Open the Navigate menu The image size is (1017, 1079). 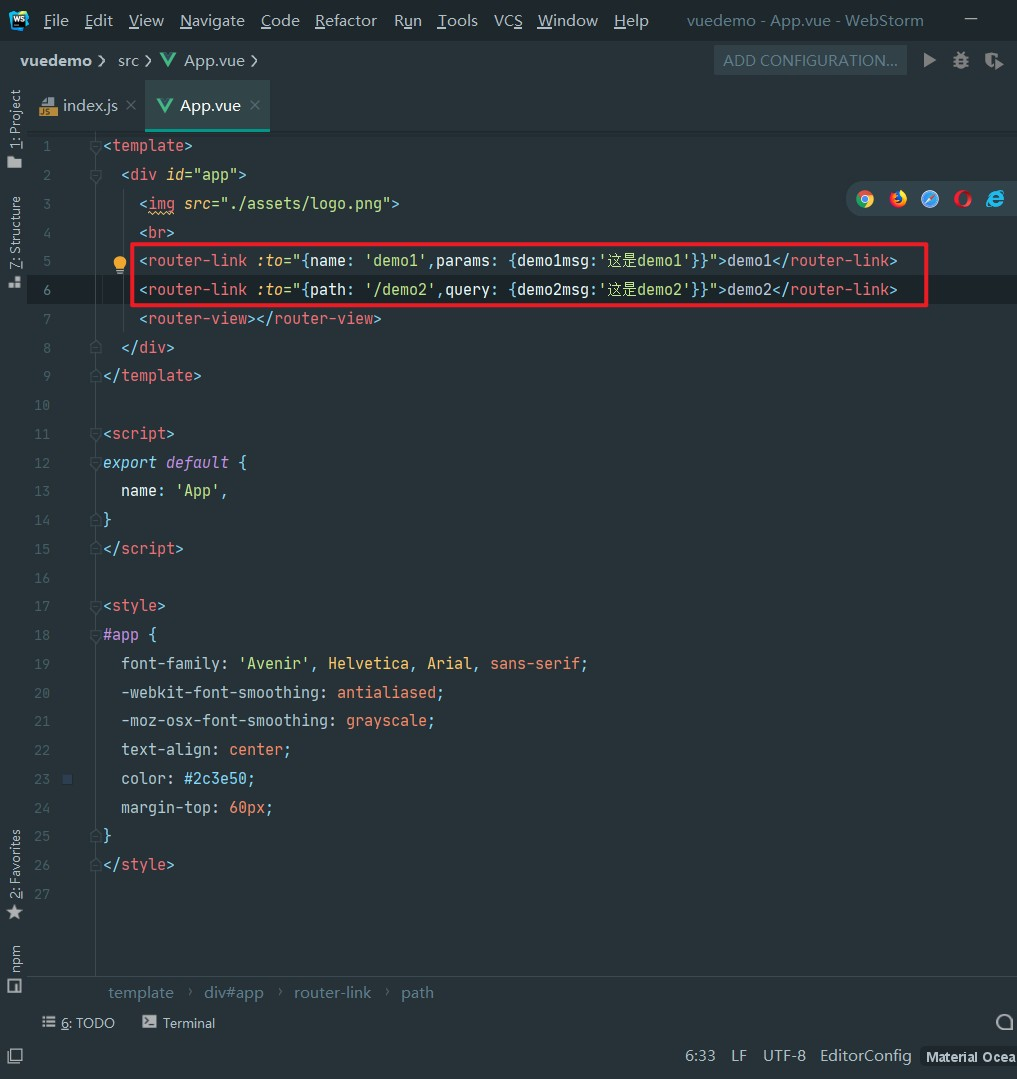click(212, 21)
